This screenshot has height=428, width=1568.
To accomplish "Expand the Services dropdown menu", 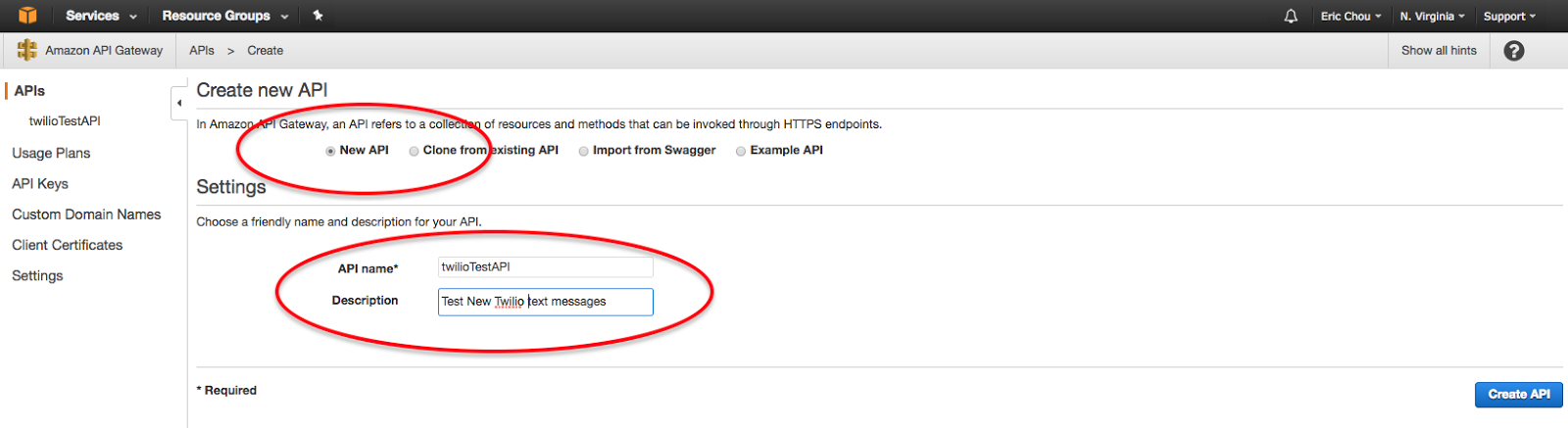I will pyautogui.click(x=102, y=16).
